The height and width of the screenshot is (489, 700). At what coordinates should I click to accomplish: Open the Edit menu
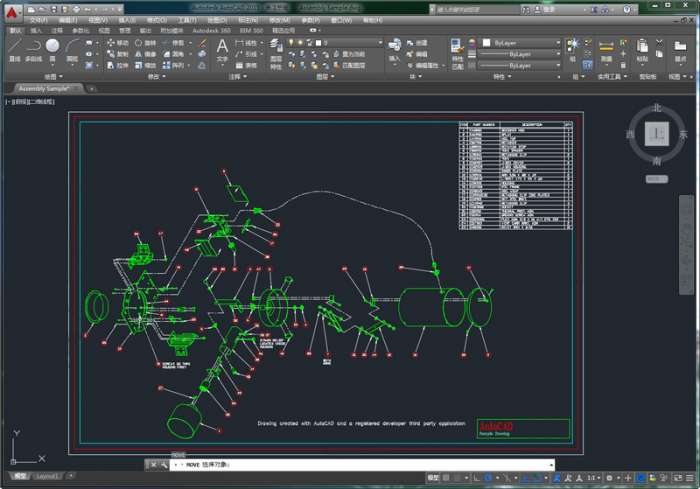click(68, 20)
